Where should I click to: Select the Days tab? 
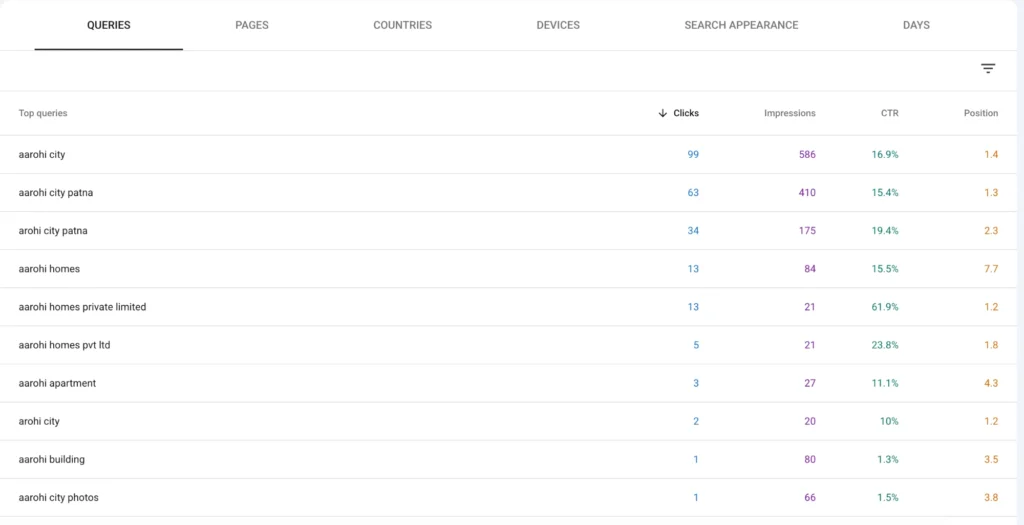pos(916,25)
